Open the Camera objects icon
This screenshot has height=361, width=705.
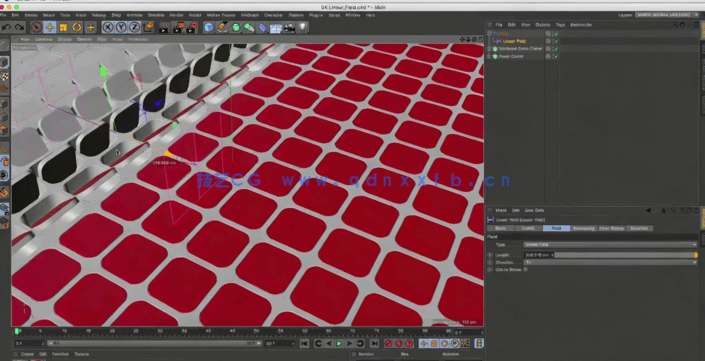(x=289, y=27)
